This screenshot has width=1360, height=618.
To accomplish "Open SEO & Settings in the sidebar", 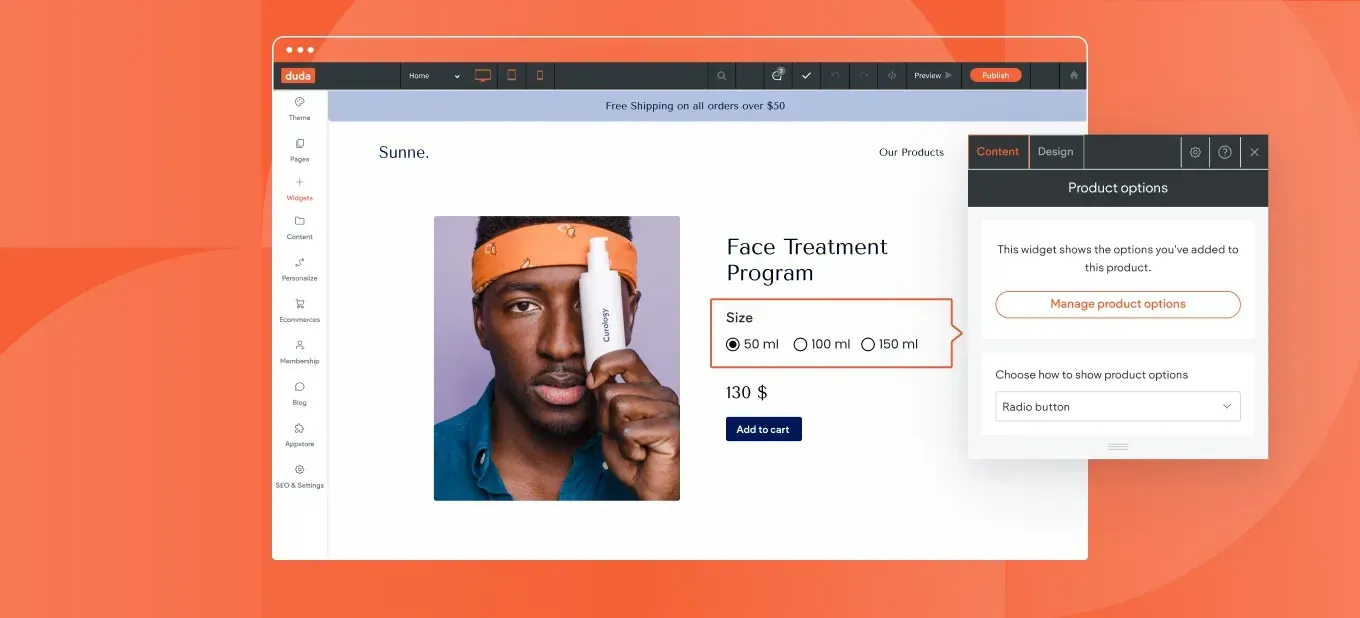I will coord(300,476).
